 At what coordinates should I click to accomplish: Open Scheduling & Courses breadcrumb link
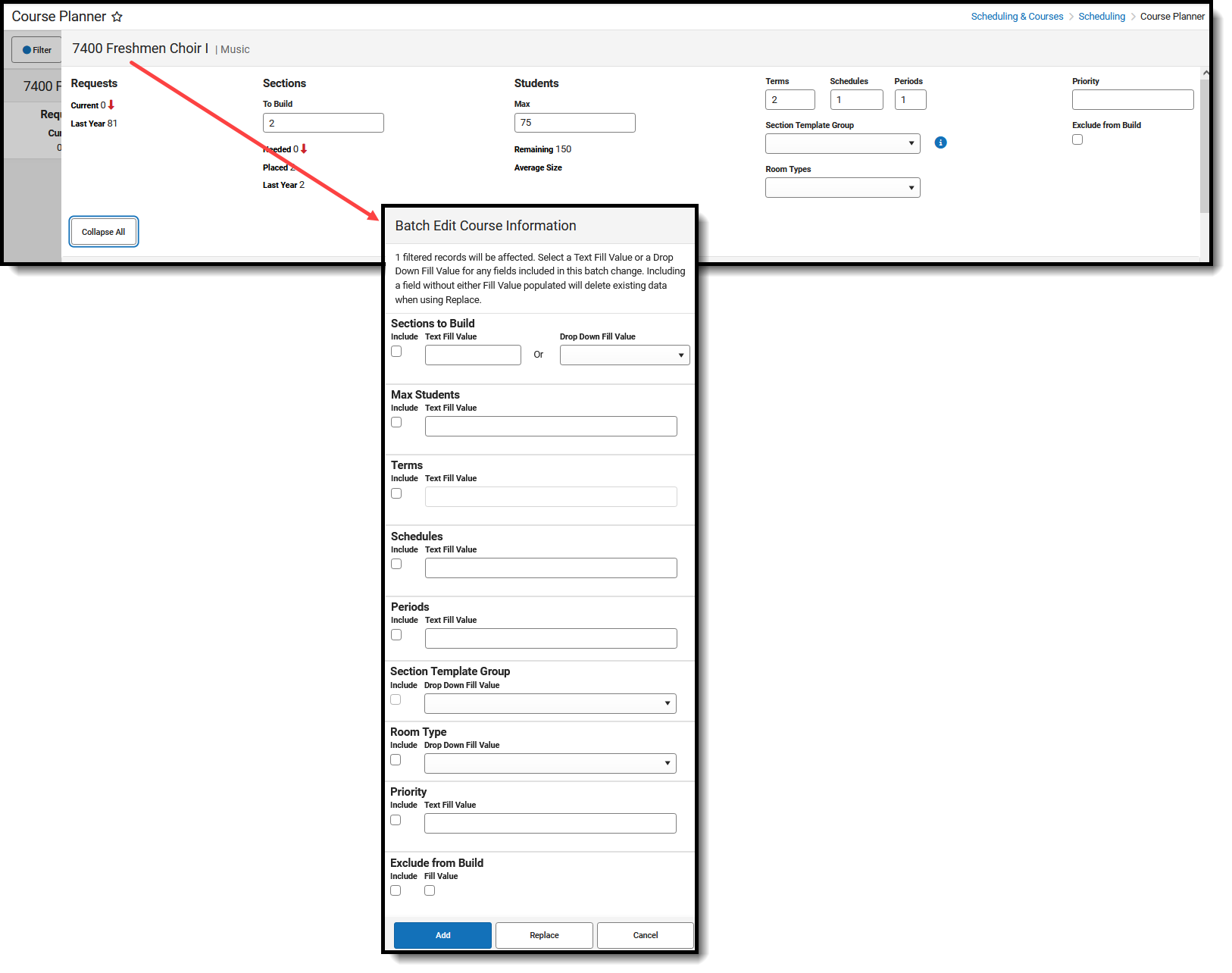(1017, 17)
